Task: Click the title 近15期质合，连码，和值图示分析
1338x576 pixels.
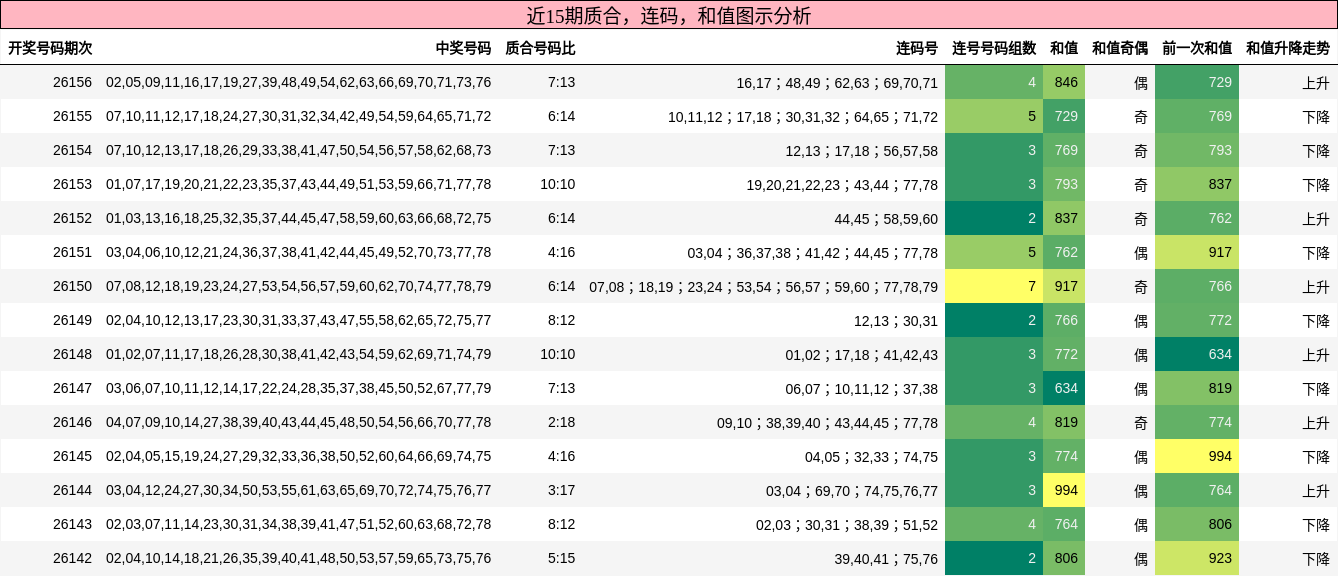Action: pyautogui.click(x=668, y=16)
